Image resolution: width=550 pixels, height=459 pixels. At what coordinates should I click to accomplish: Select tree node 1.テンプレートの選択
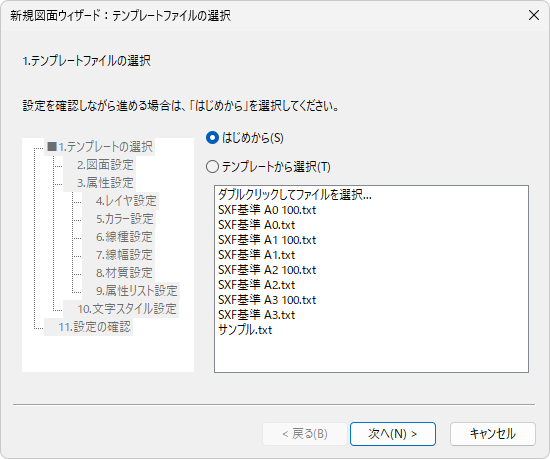(x=105, y=147)
